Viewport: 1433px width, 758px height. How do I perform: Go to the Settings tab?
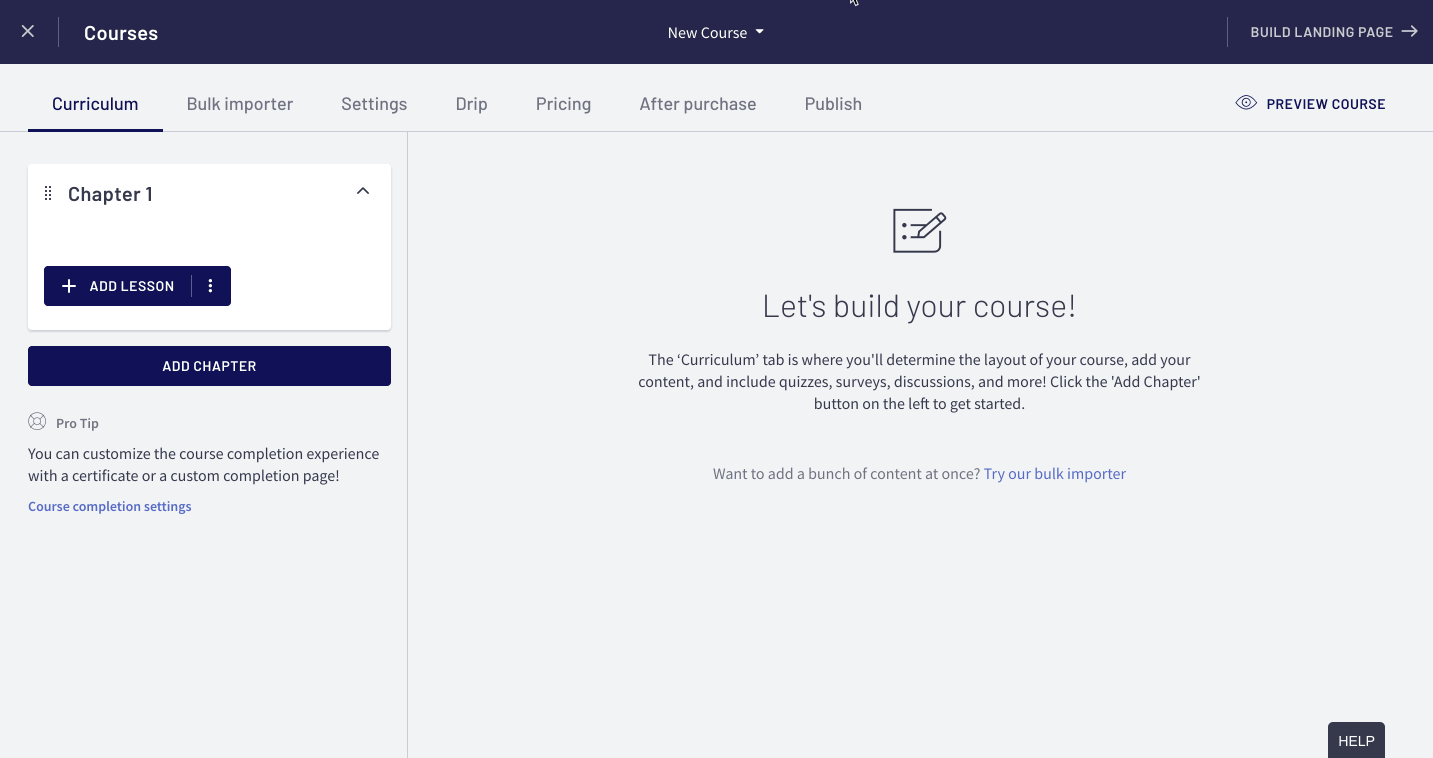tap(374, 104)
